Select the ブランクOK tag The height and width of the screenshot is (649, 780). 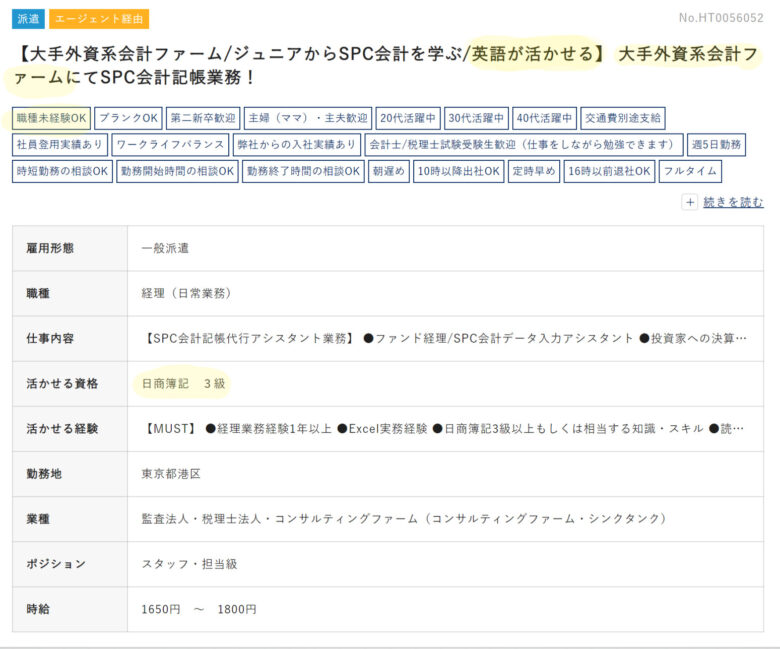click(x=128, y=118)
